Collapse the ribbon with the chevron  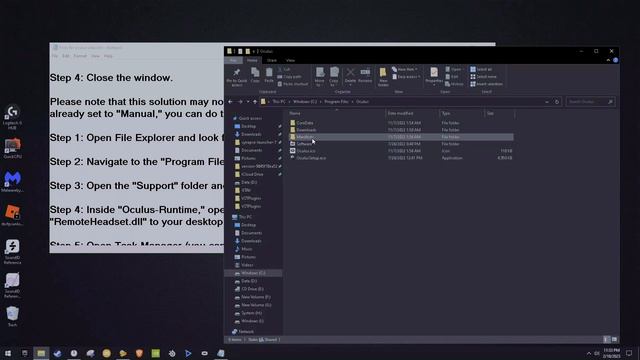coord(608,60)
